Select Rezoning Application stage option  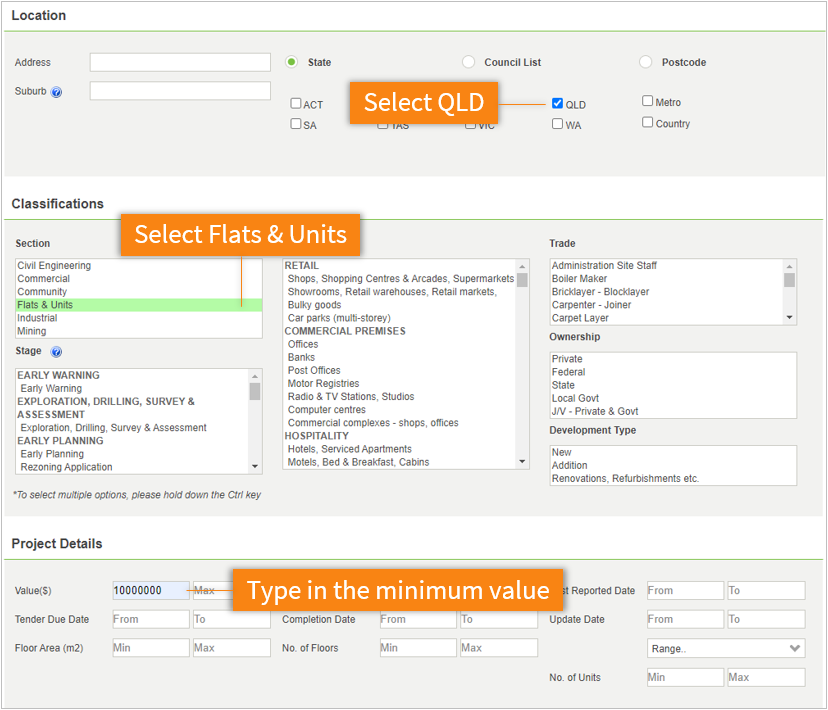pos(133,467)
